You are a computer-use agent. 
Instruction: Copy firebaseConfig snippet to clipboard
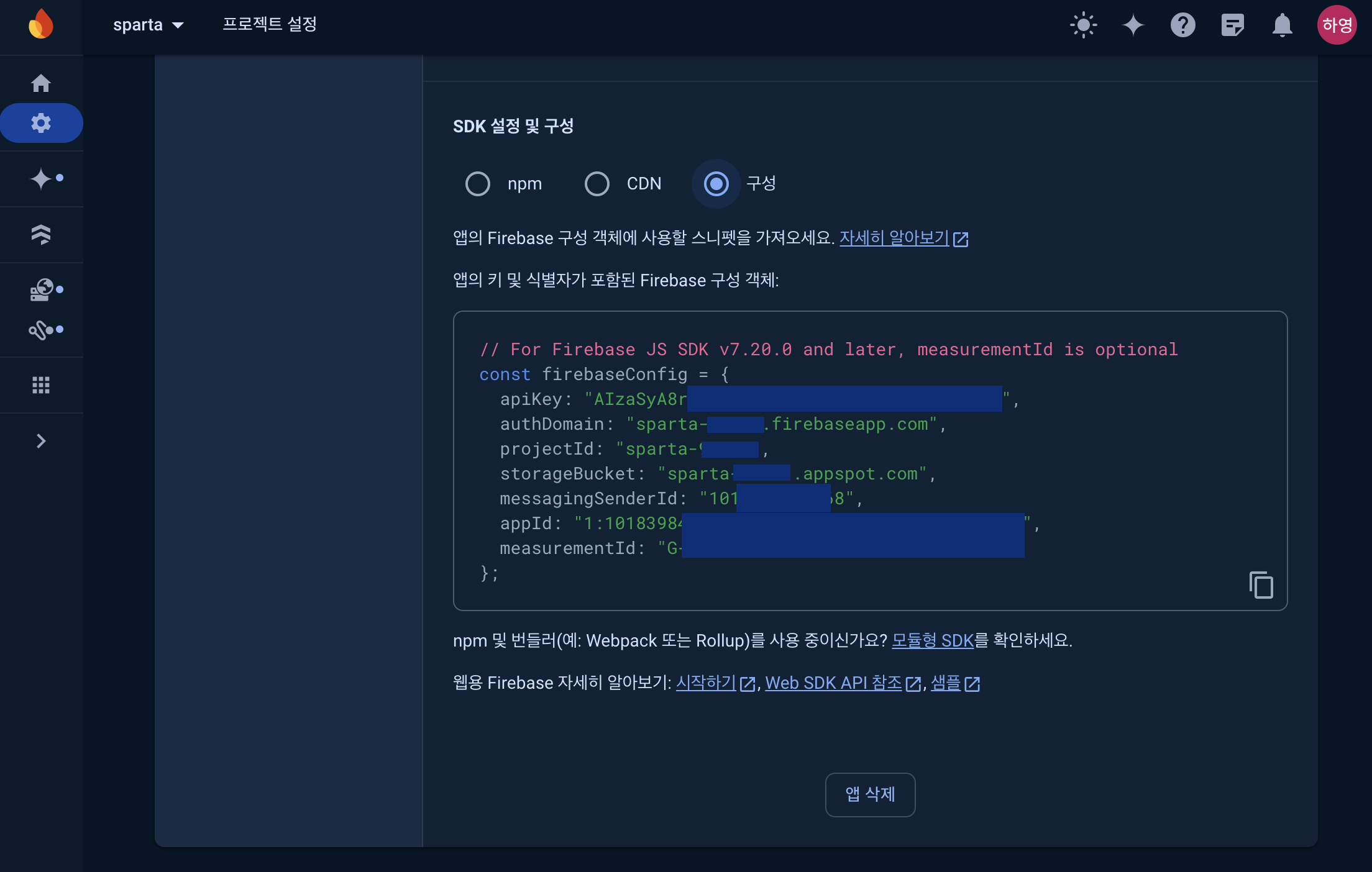[x=1261, y=585]
